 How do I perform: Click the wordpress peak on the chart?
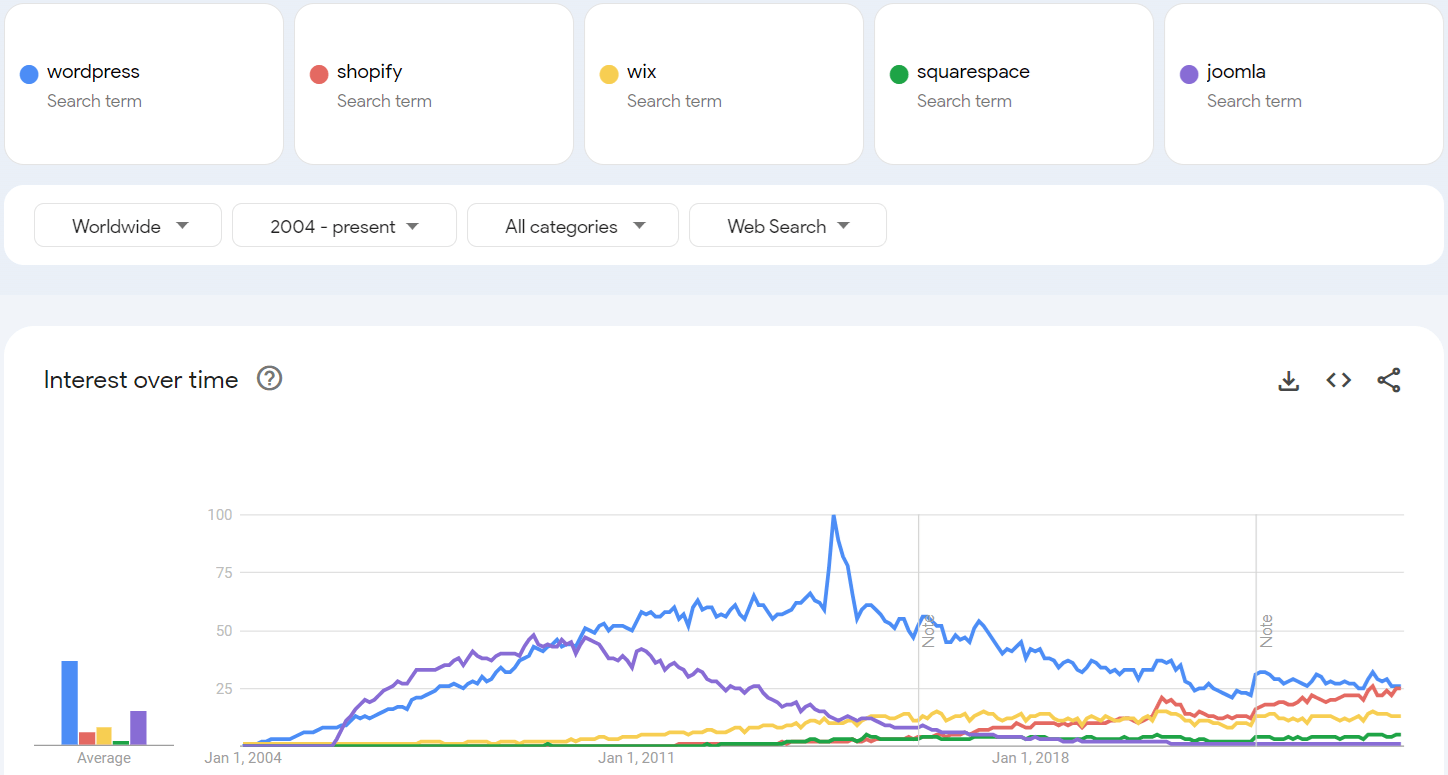pyautogui.click(x=833, y=516)
